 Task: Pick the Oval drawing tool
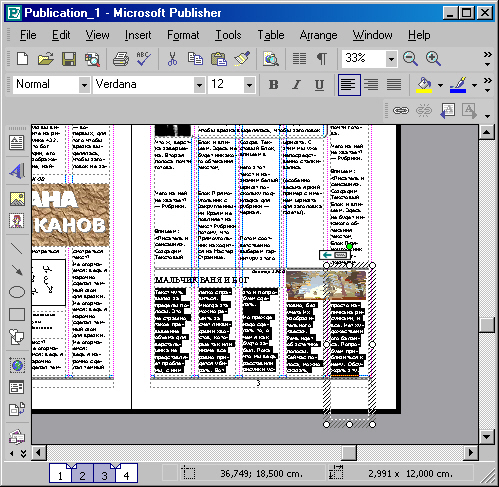pos(17,292)
